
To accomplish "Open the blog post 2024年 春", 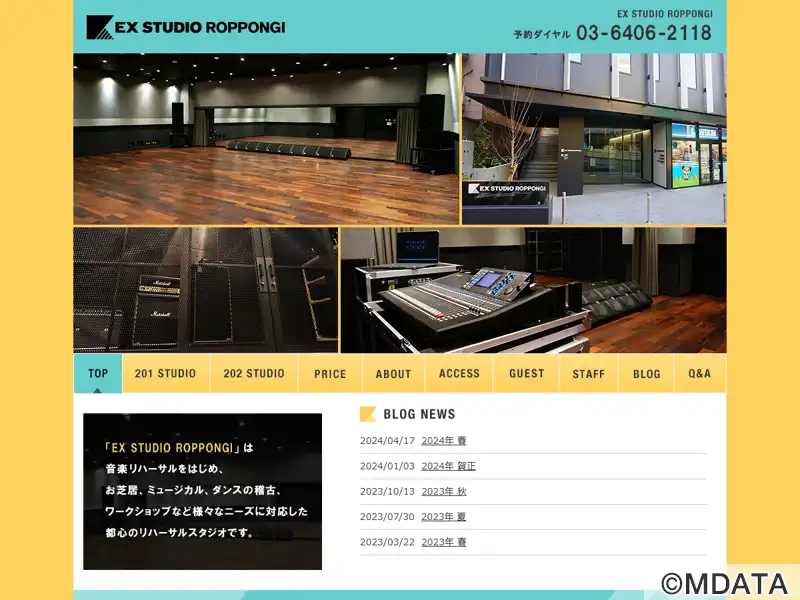I will [444, 441].
